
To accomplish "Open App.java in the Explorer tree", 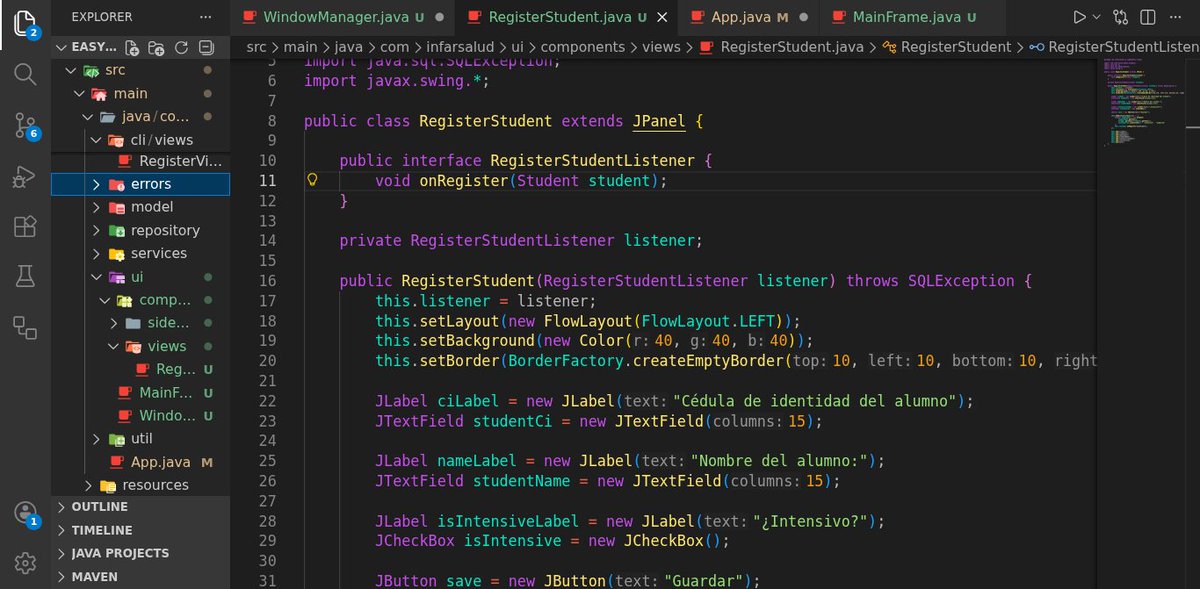I will coord(140,462).
